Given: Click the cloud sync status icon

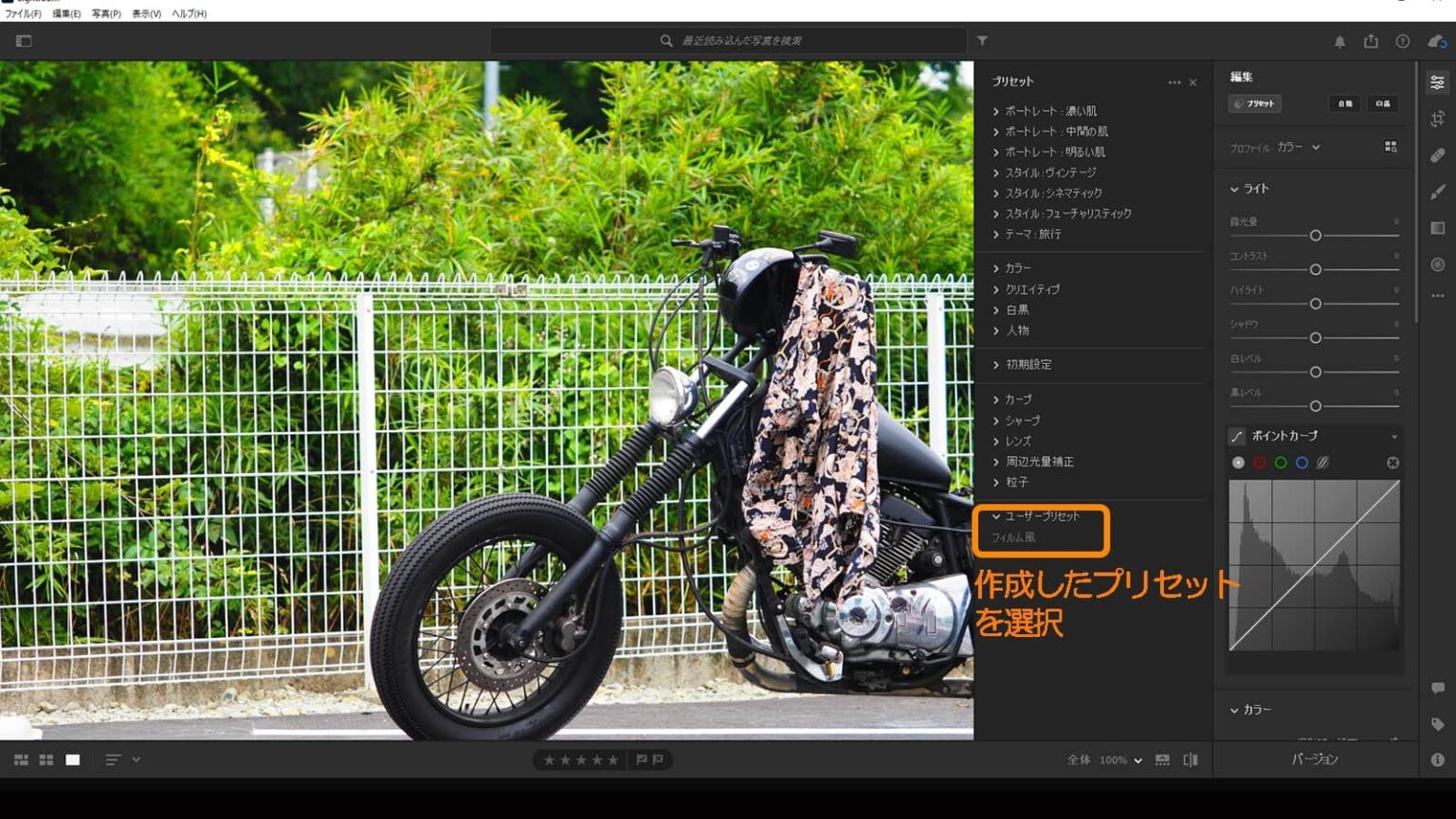Looking at the screenshot, I should tap(1435, 41).
